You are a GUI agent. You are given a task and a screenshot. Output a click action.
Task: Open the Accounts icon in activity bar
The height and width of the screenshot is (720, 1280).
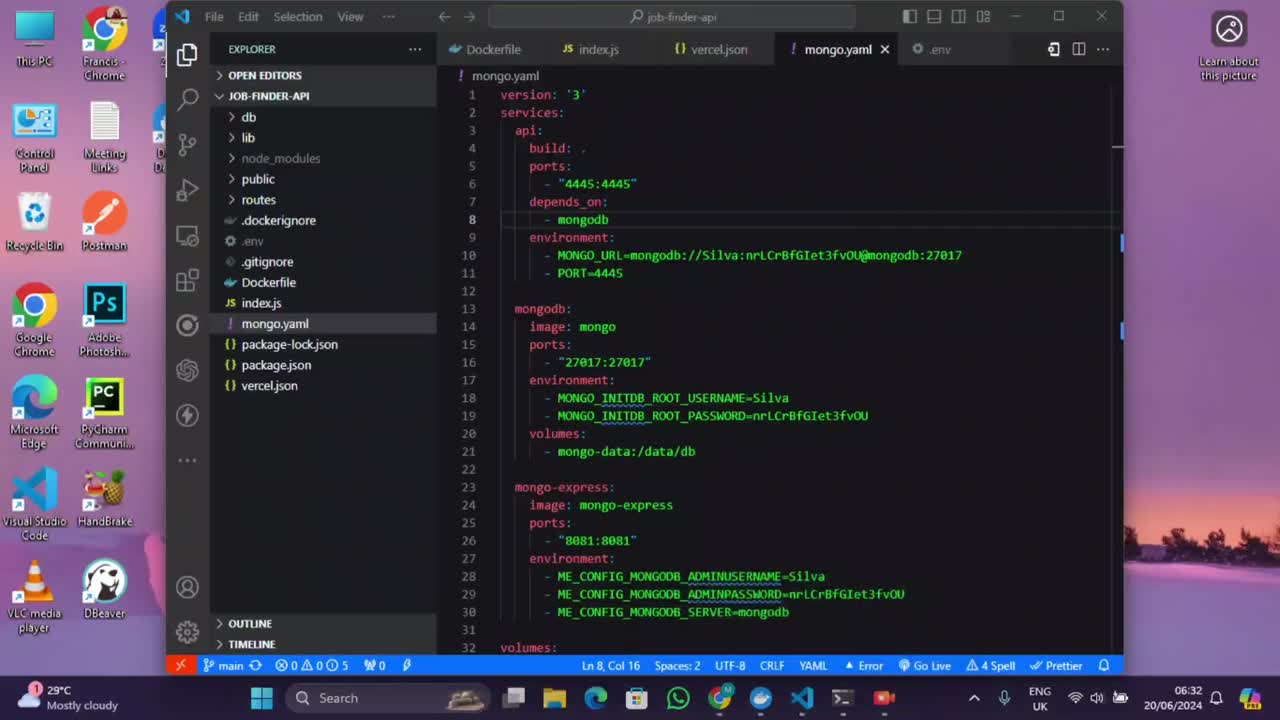[x=187, y=588]
